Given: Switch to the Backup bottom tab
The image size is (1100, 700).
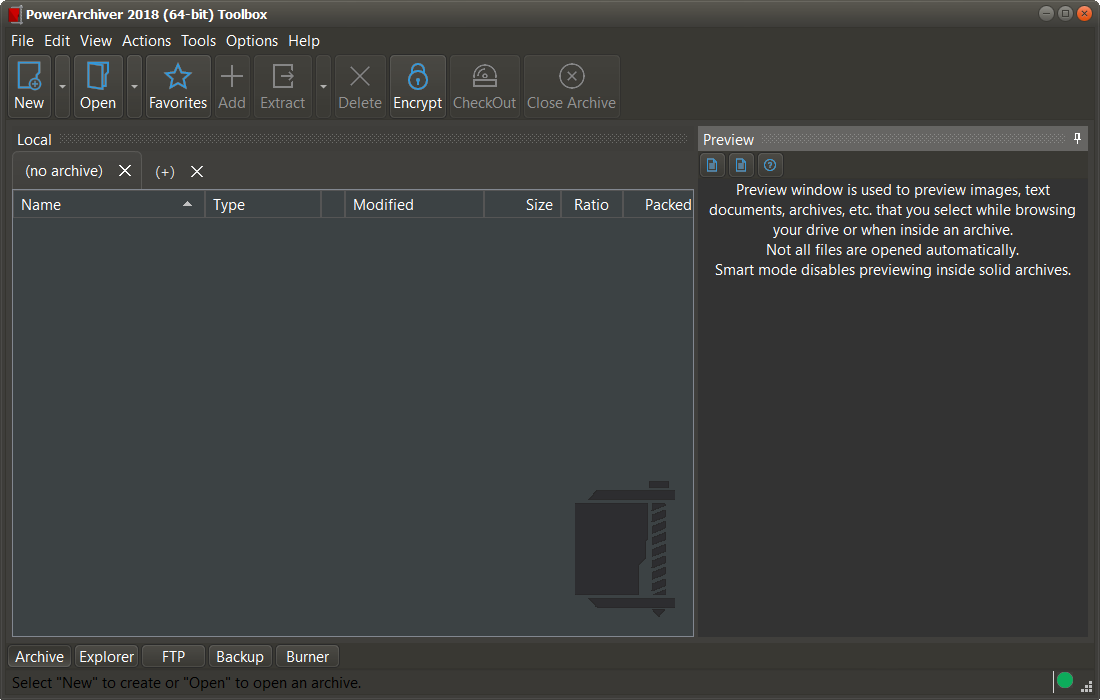Looking at the screenshot, I should click(240, 657).
